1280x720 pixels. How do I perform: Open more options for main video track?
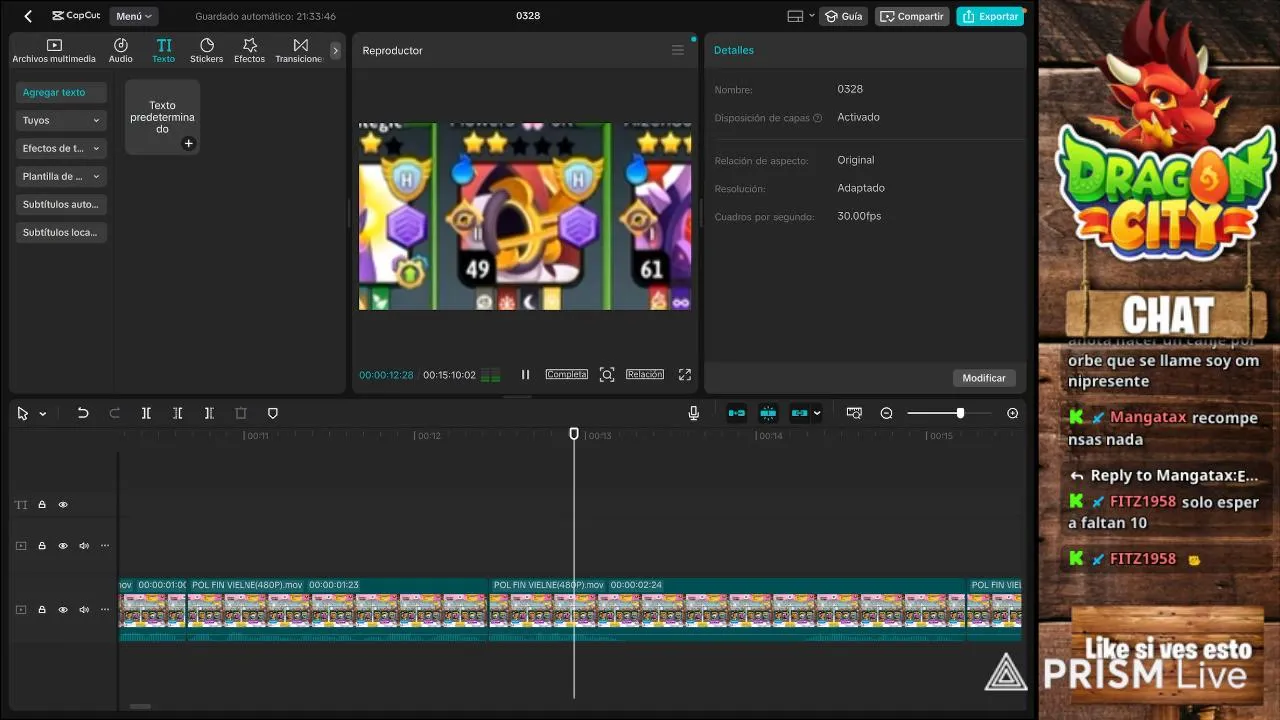coord(105,610)
